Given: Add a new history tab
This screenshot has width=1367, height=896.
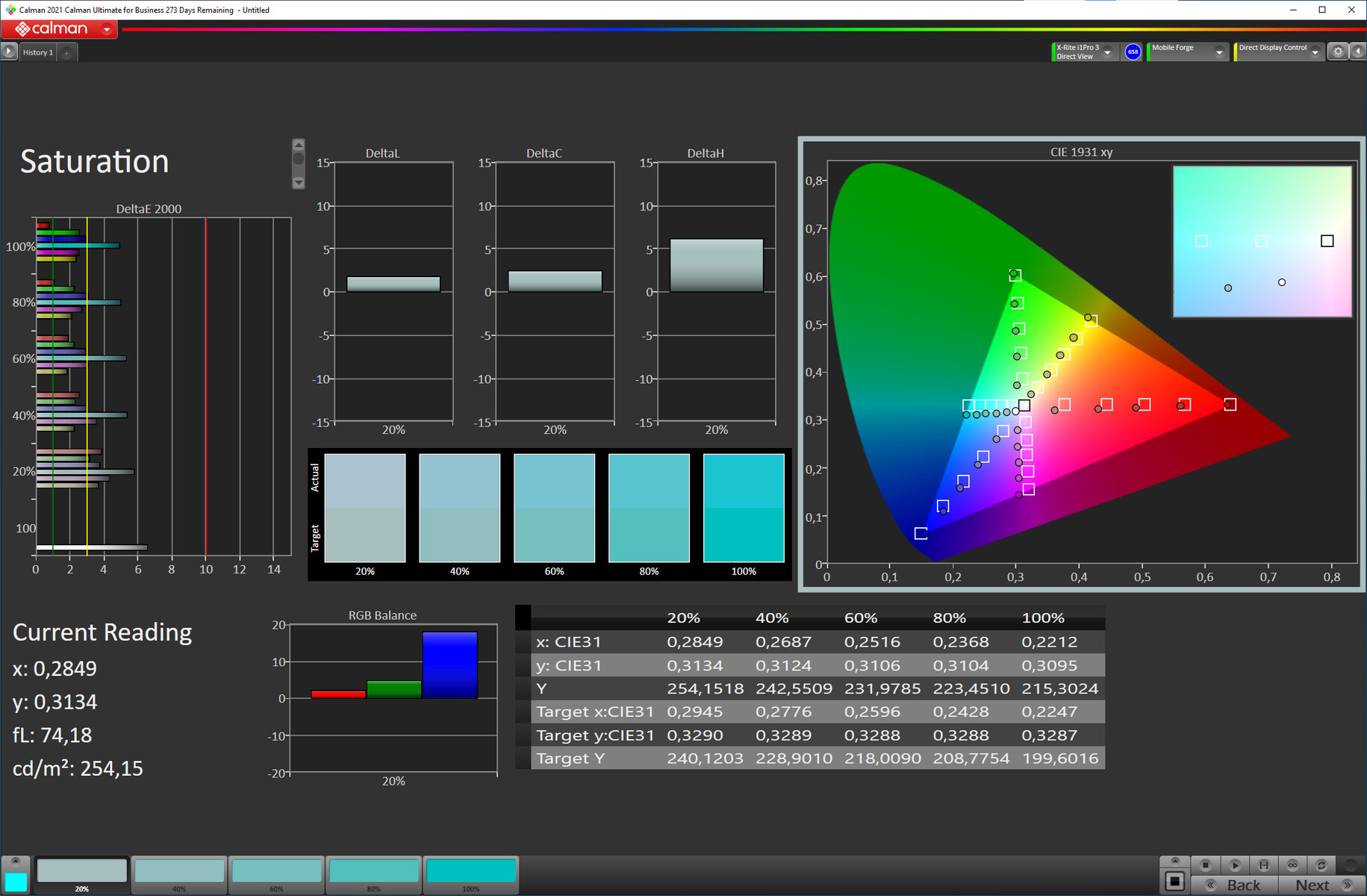Looking at the screenshot, I should (67, 52).
